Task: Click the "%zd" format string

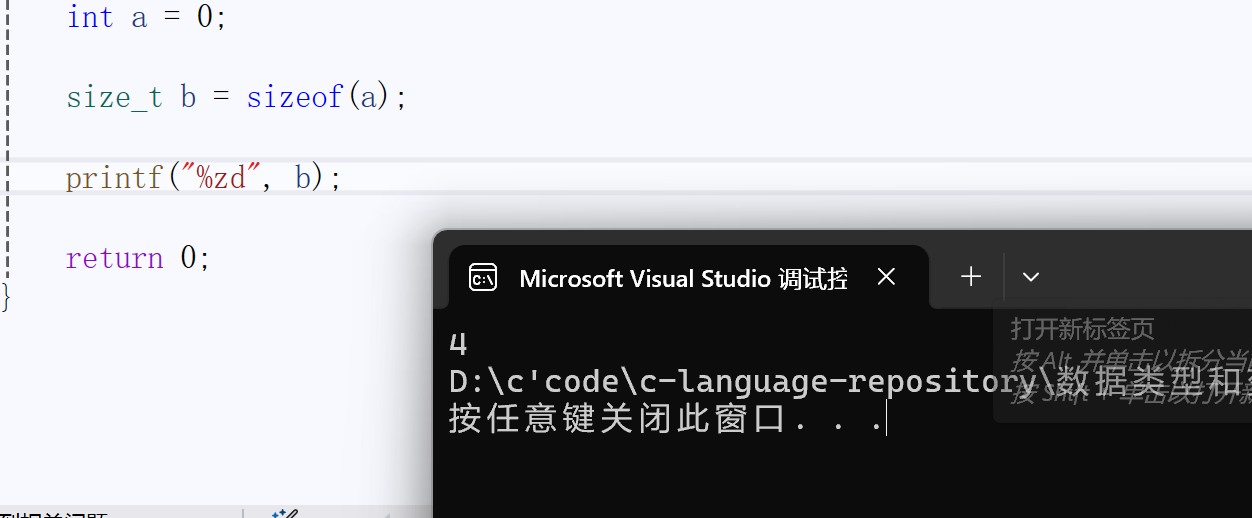Action: point(220,178)
